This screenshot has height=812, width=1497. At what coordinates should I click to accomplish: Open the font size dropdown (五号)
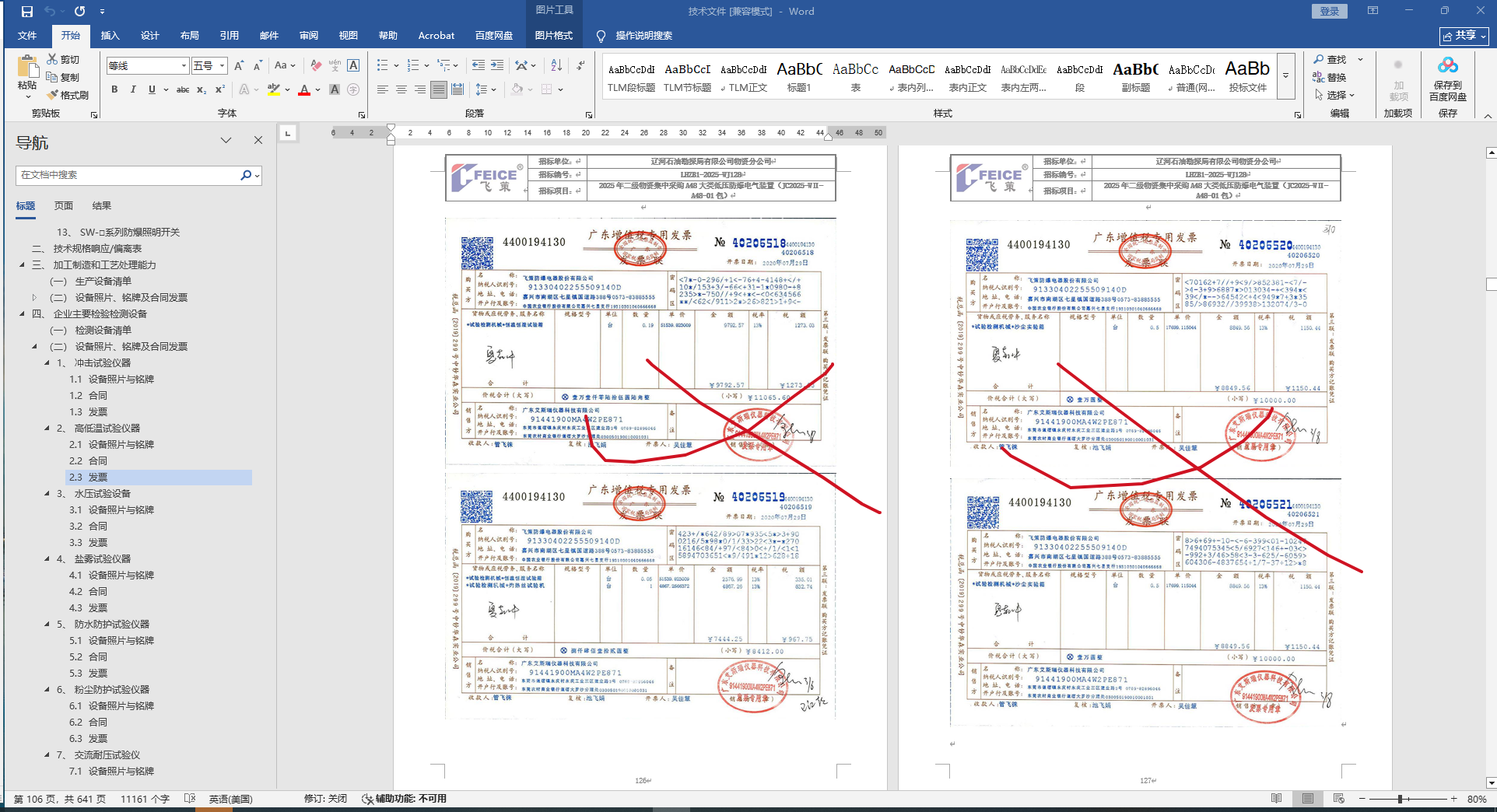point(222,66)
